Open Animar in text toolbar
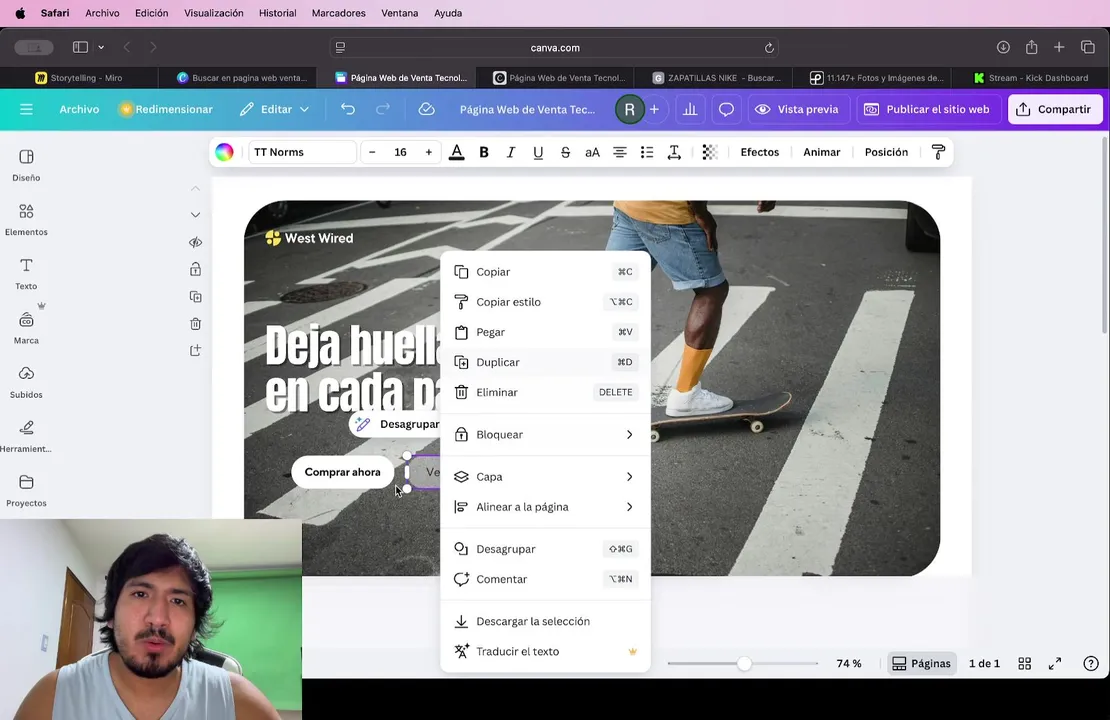 point(821,152)
